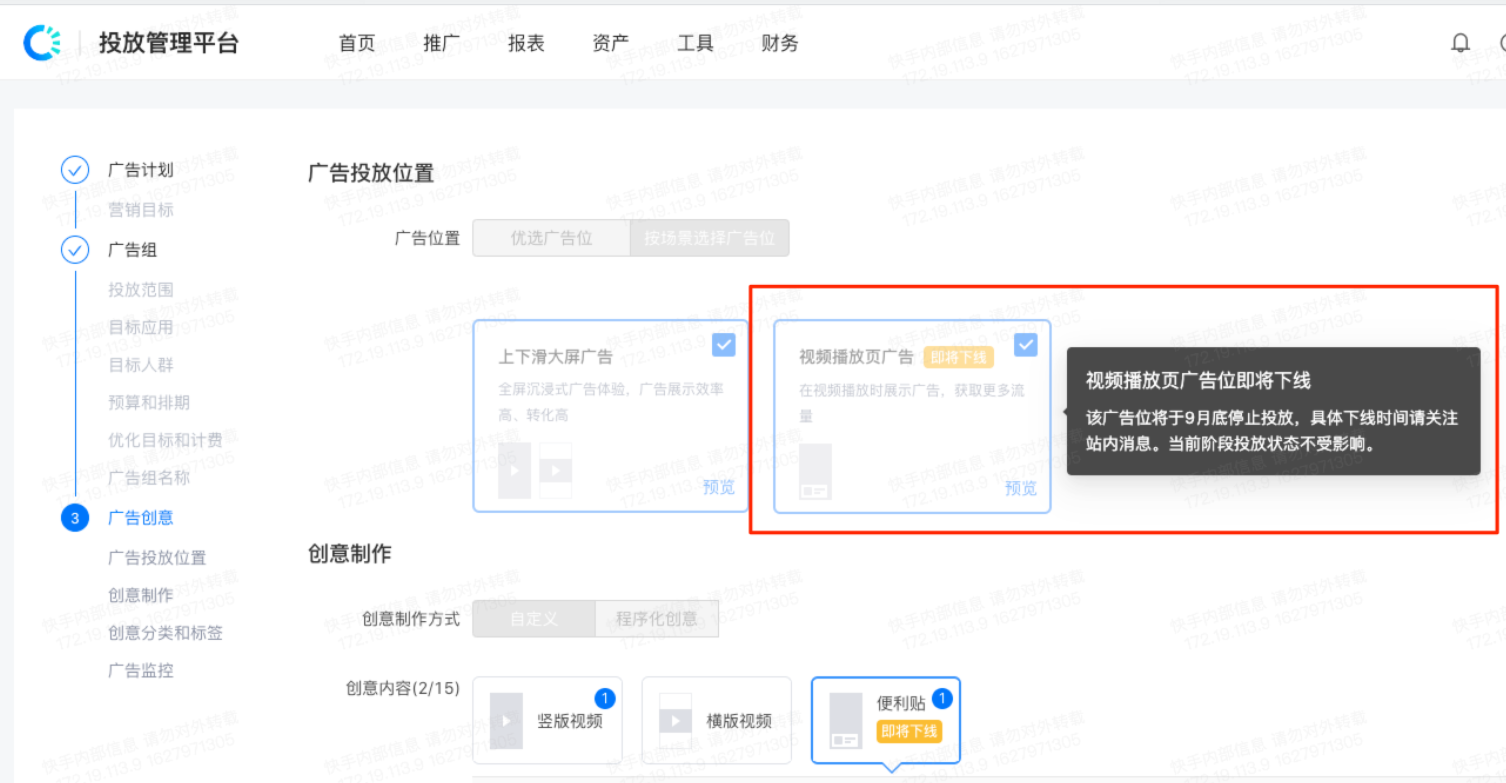Click the notification bell icon
This screenshot has height=783, width=1506.
pyautogui.click(x=1460, y=42)
